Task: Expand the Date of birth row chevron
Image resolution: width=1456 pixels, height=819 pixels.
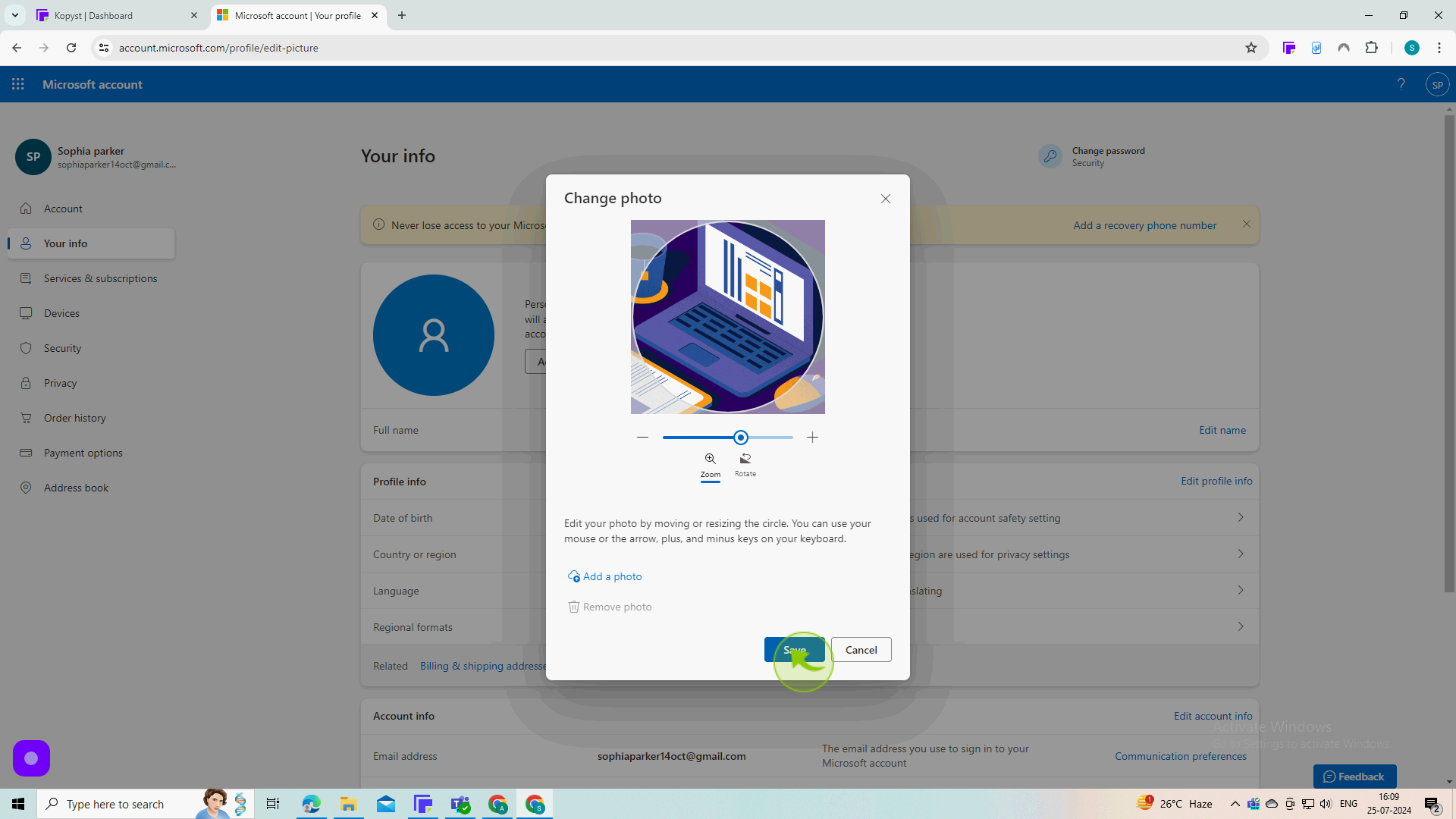Action: [1241, 517]
